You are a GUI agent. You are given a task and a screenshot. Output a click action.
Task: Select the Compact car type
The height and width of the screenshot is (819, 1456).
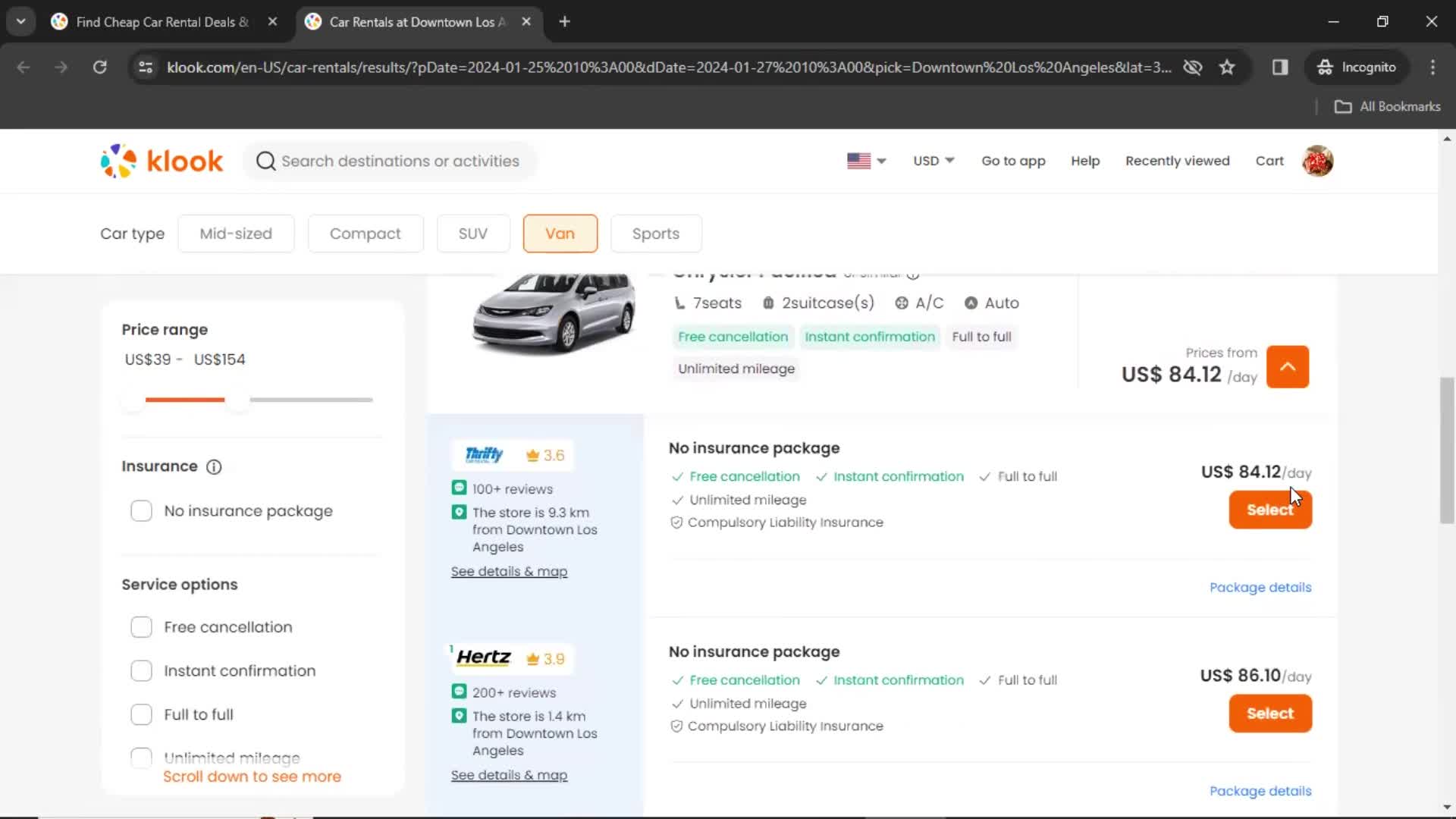pos(366,234)
